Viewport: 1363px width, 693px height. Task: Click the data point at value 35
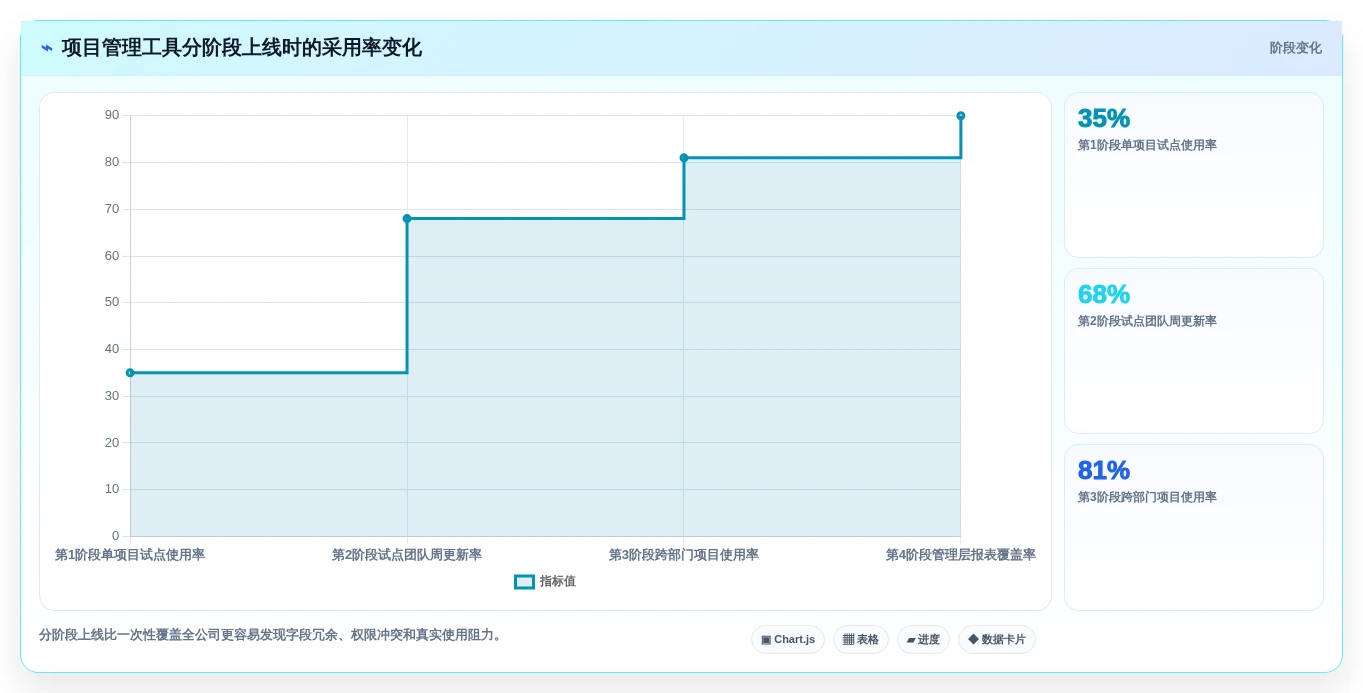click(x=130, y=373)
